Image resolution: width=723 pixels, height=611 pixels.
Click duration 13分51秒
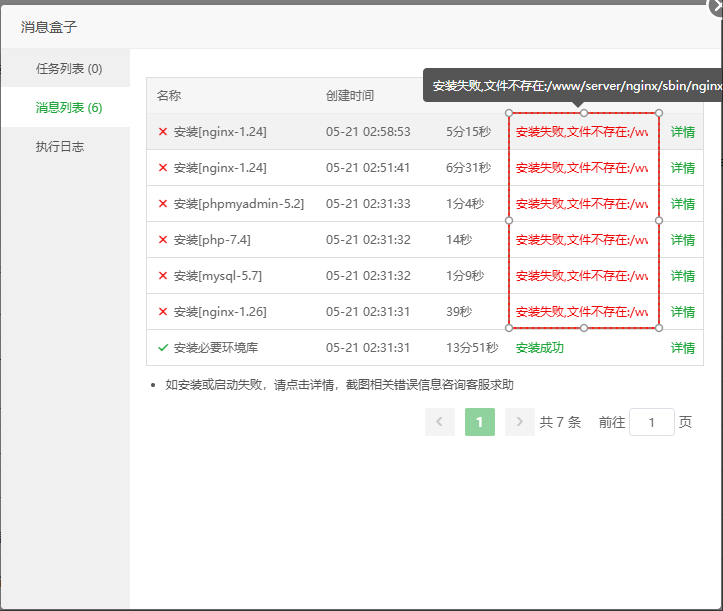coord(472,348)
